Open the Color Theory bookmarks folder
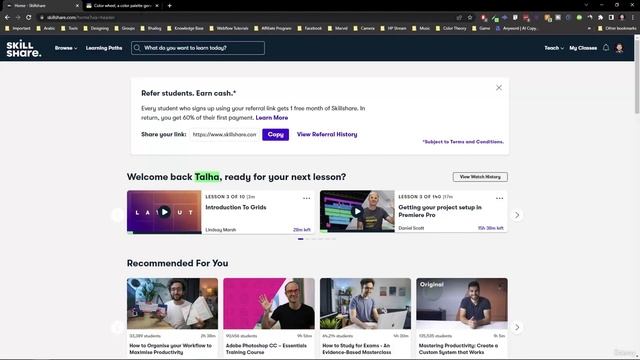The width and height of the screenshot is (640, 360). [451, 29]
